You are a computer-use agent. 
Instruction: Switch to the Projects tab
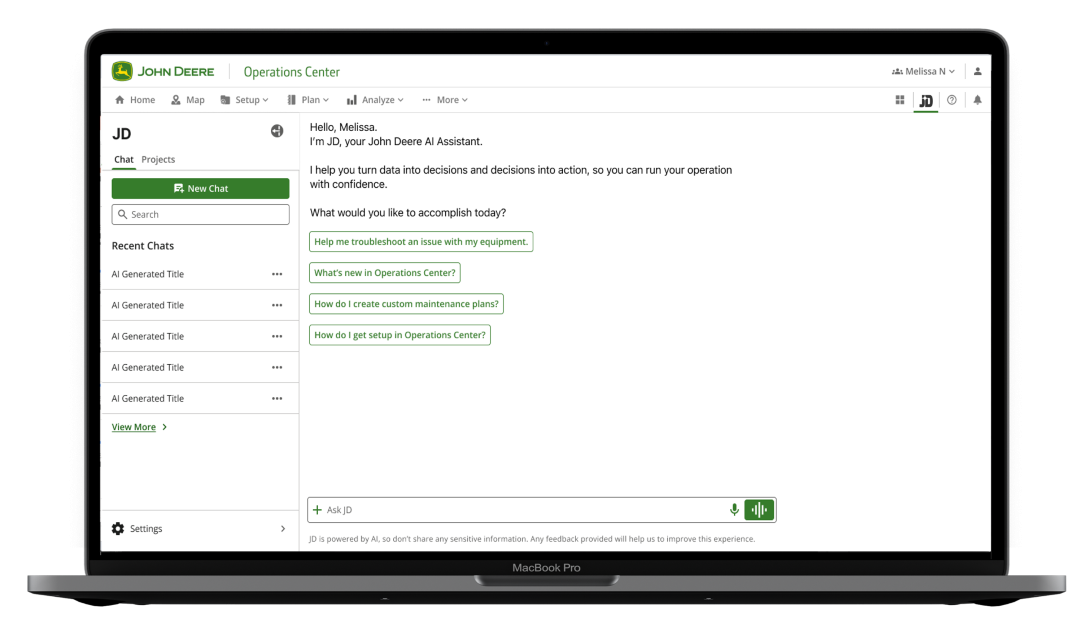click(x=158, y=160)
